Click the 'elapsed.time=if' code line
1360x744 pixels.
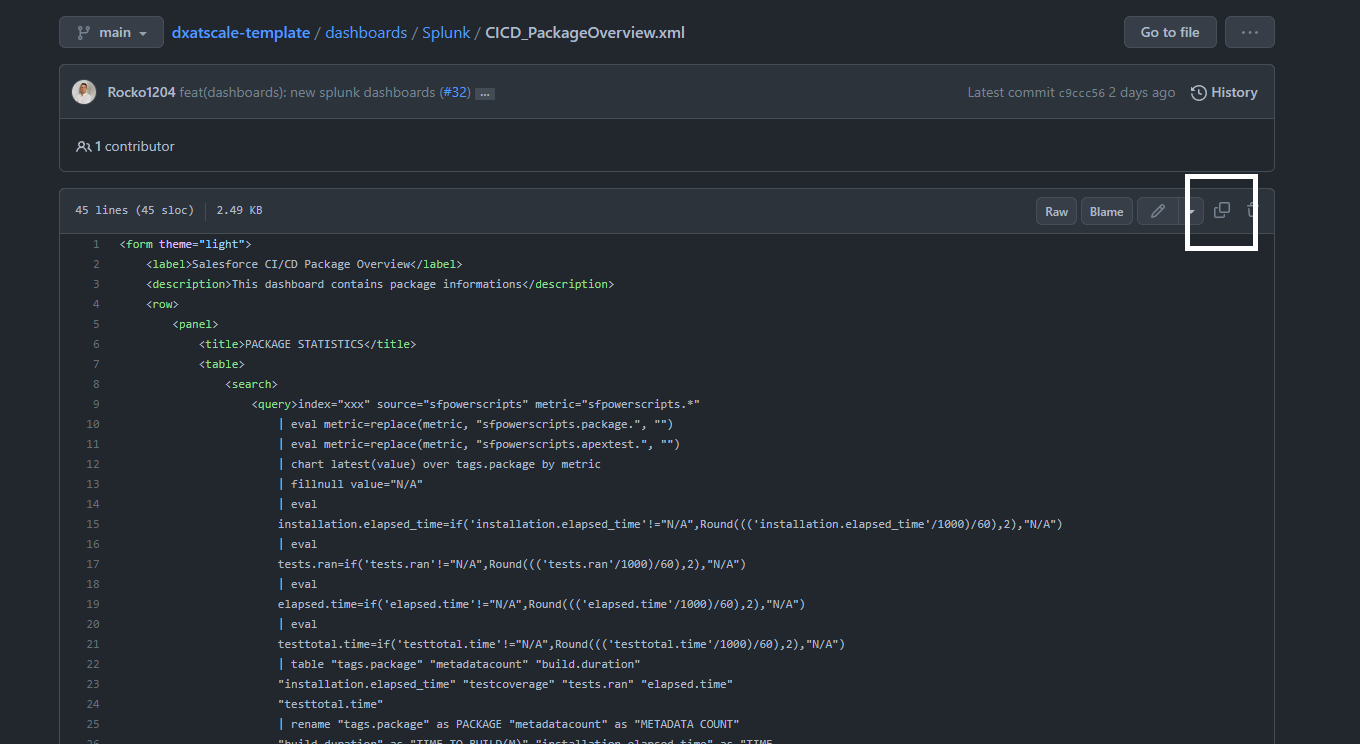tap(542, 604)
